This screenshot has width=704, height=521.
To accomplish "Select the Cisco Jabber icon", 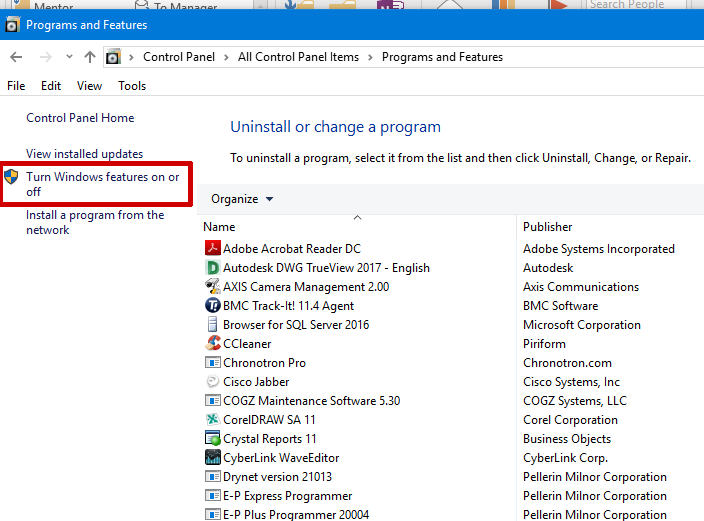I will coord(212,382).
